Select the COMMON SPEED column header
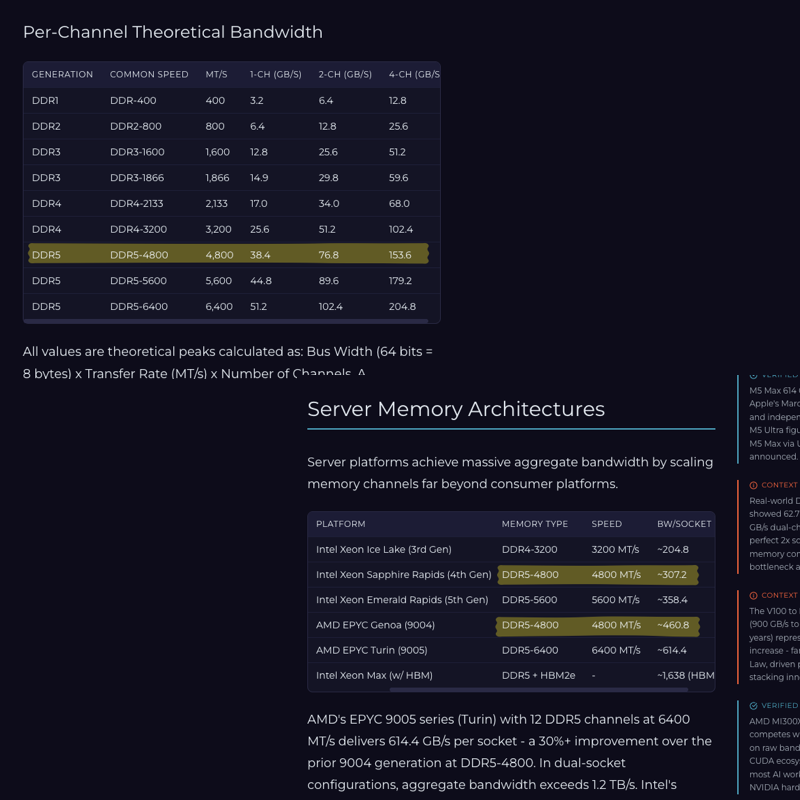800x800 pixels. (x=149, y=74)
